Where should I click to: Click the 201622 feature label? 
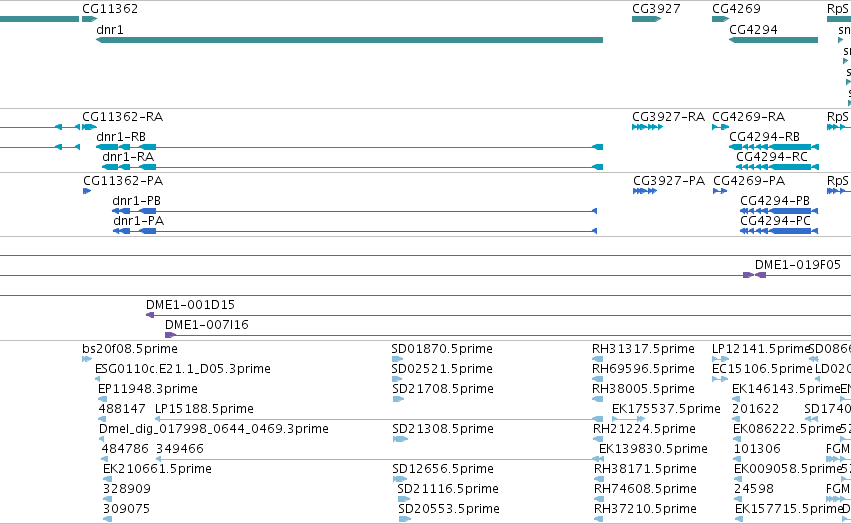click(x=755, y=409)
